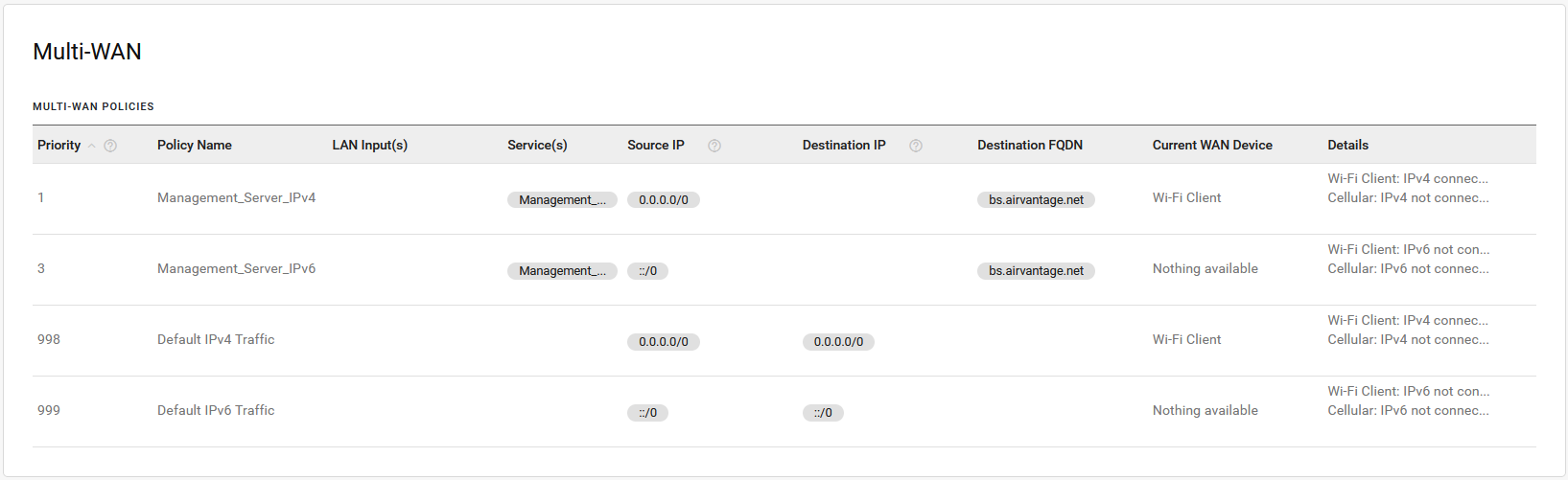Click the Management service tag in IPv6 row
This screenshot has width=1568, height=480.
pyautogui.click(x=562, y=271)
